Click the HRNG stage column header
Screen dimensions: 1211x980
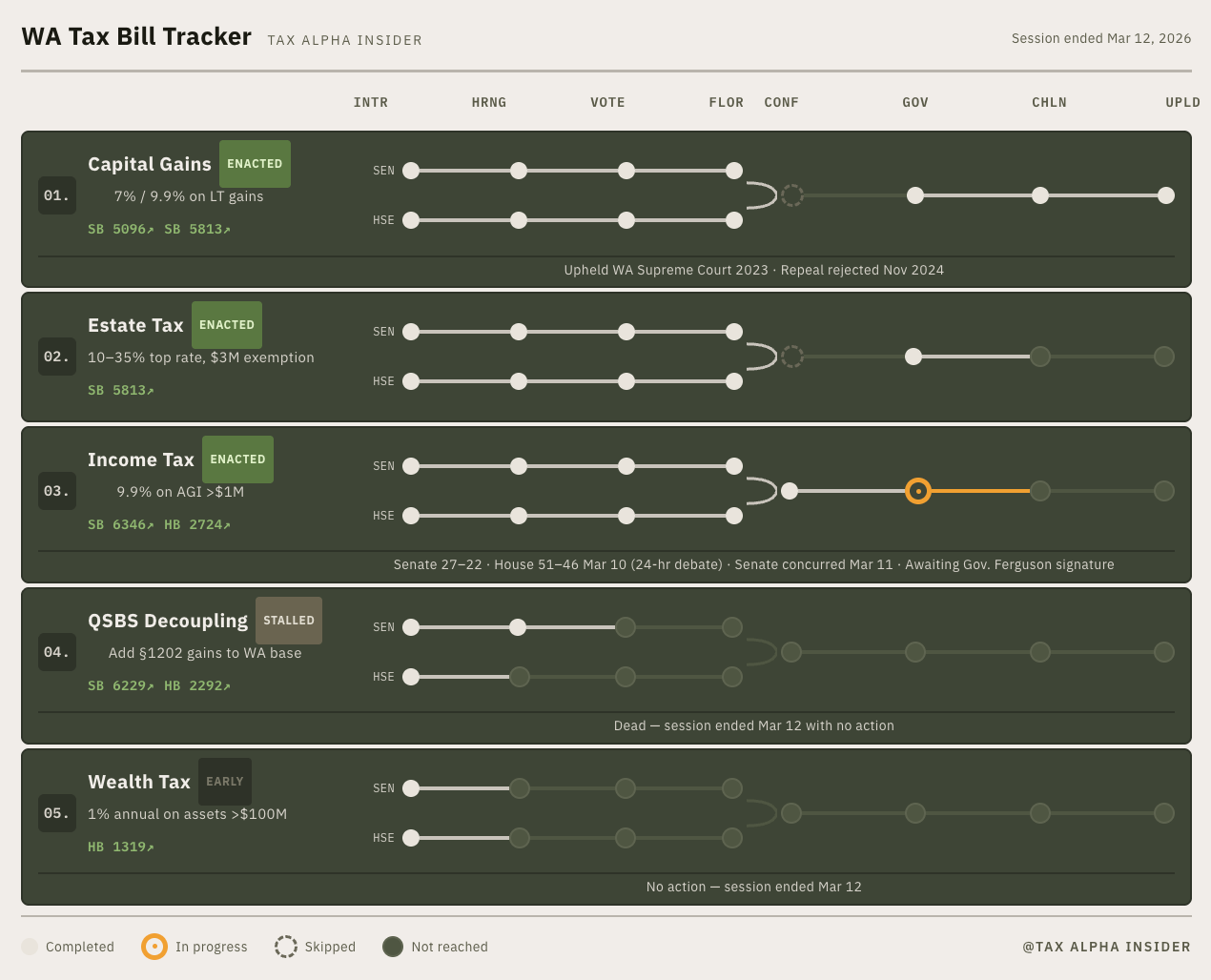click(489, 102)
